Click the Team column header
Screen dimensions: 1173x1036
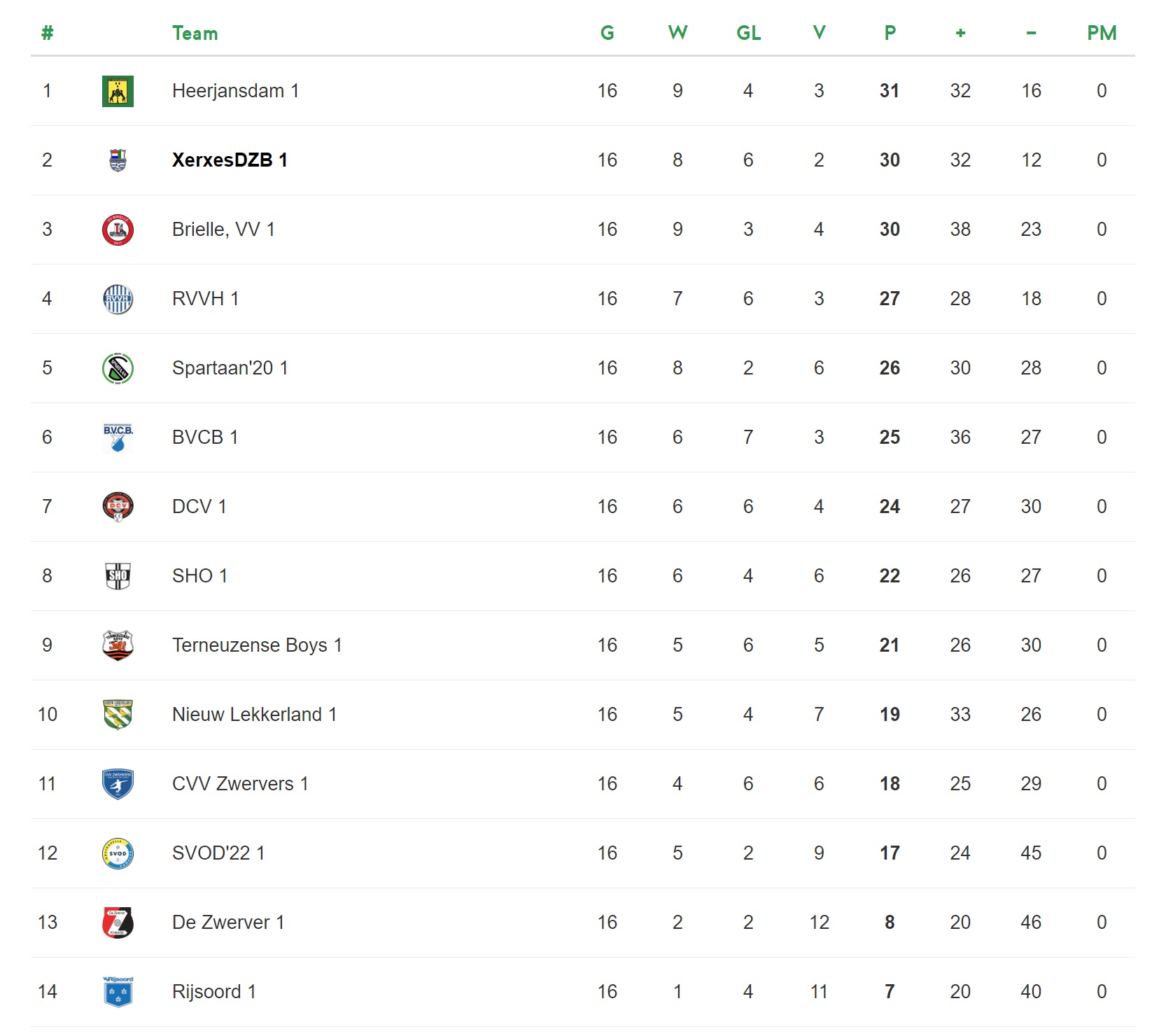[x=195, y=33]
